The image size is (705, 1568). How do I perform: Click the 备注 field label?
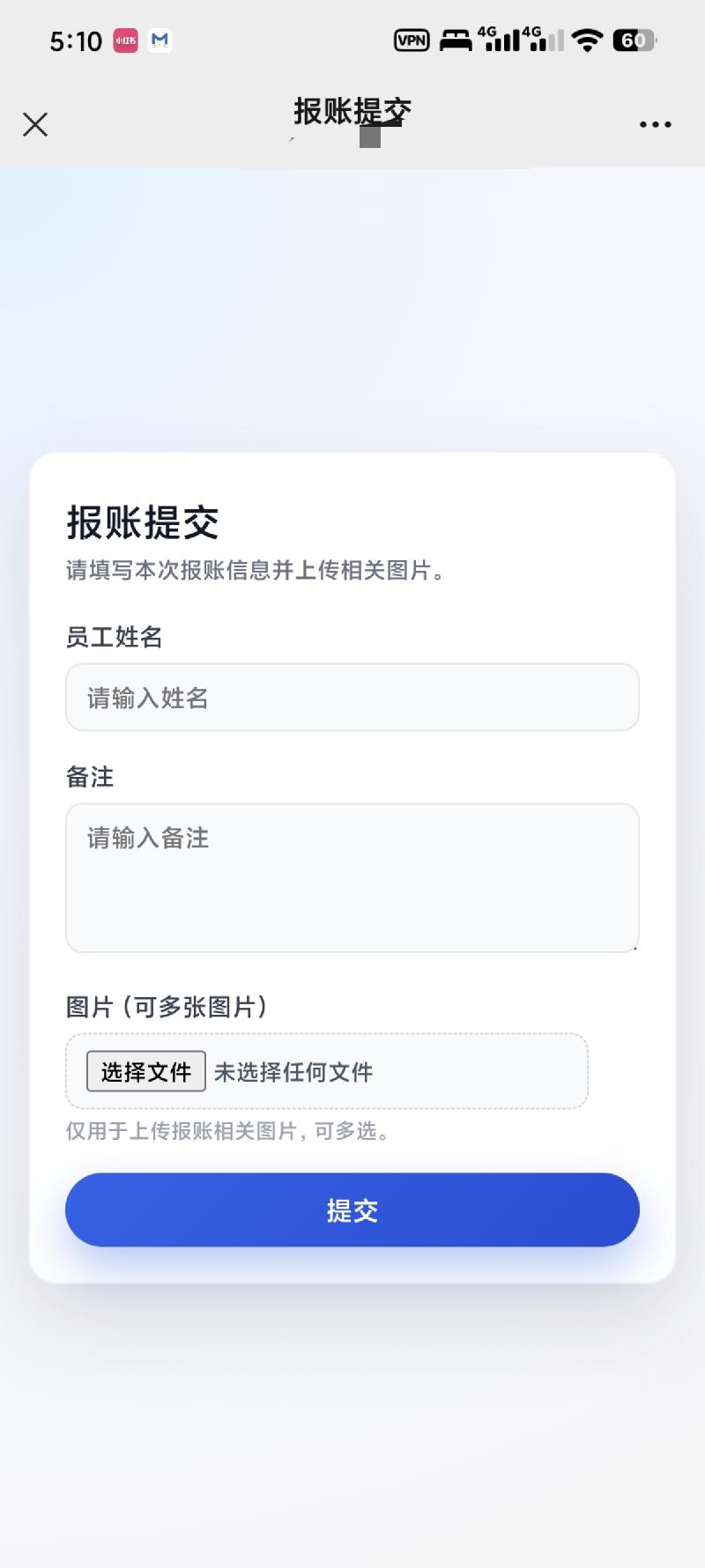tap(90, 777)
